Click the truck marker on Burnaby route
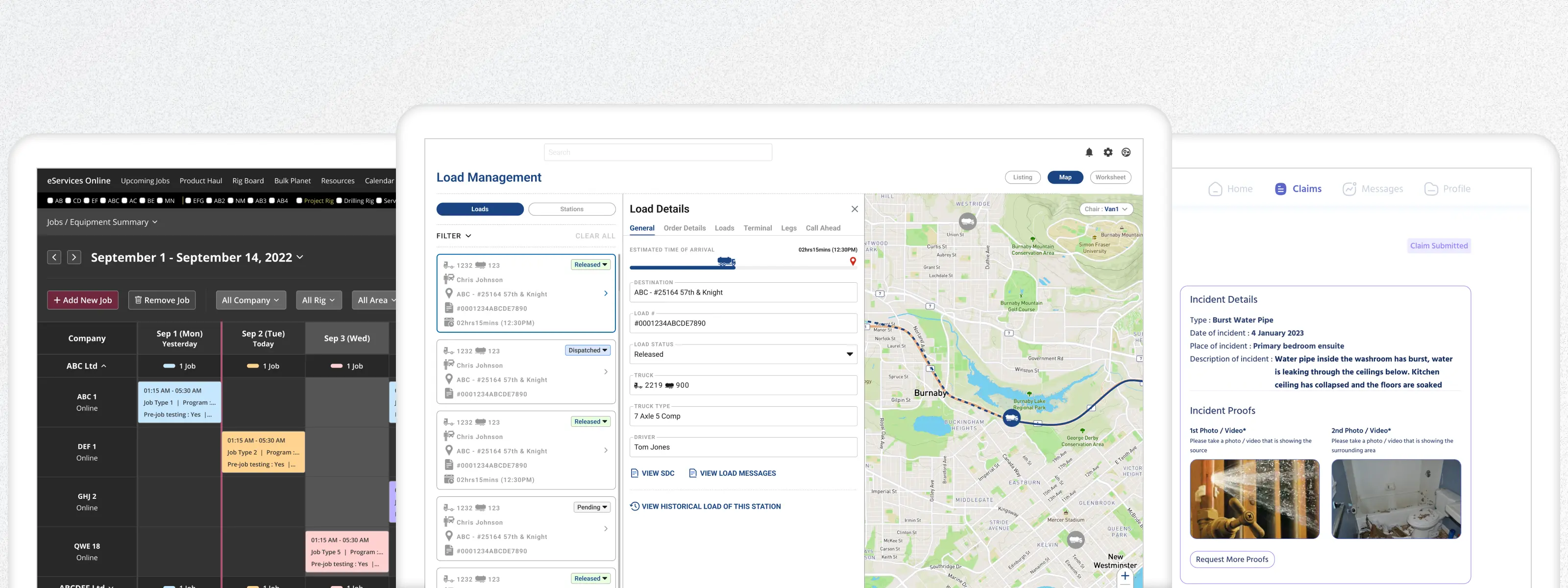Image resolution: width=1568 pixels, height=588 pixels. click(x=1011, y=417)
